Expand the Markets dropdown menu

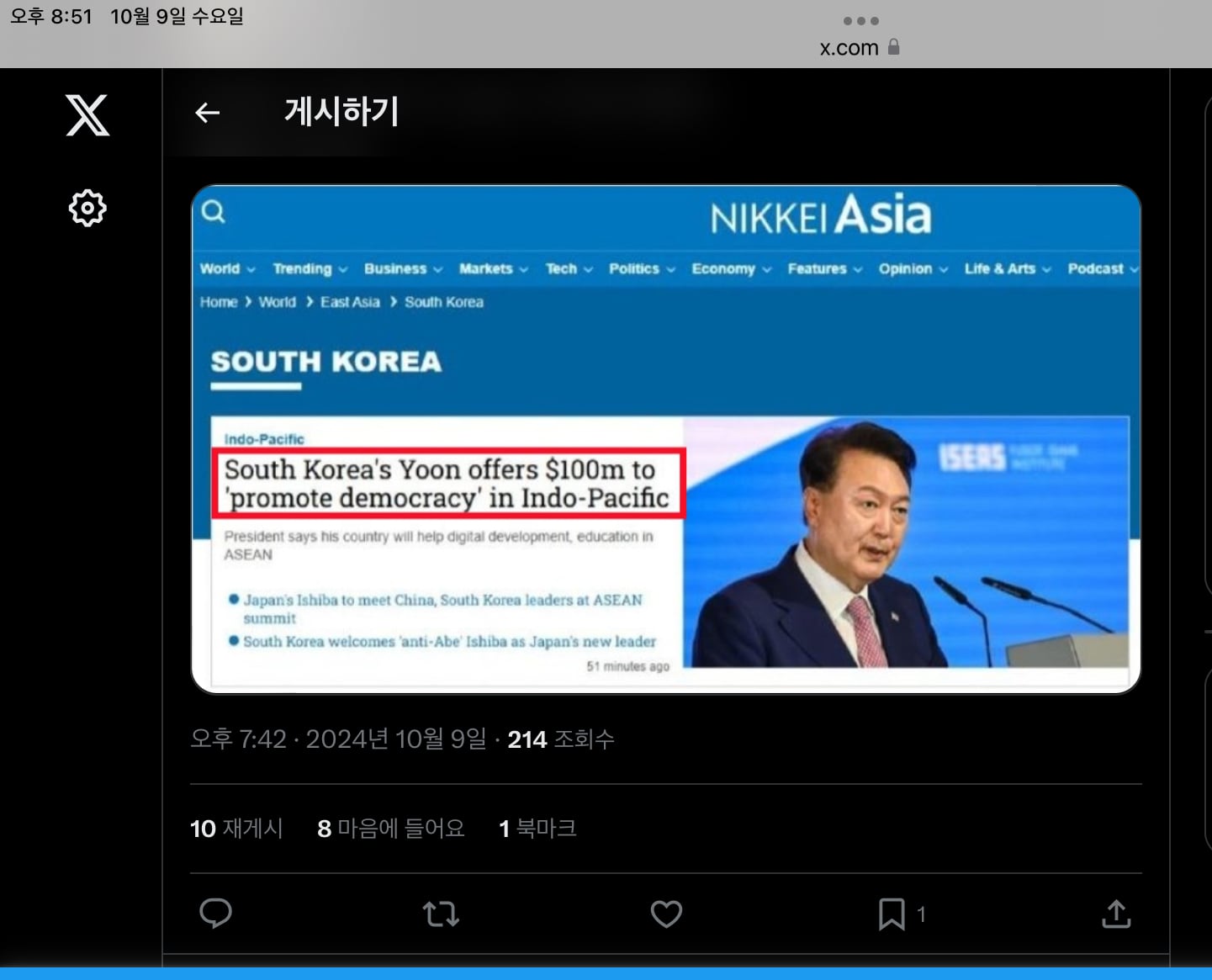(x=493, y=268)
